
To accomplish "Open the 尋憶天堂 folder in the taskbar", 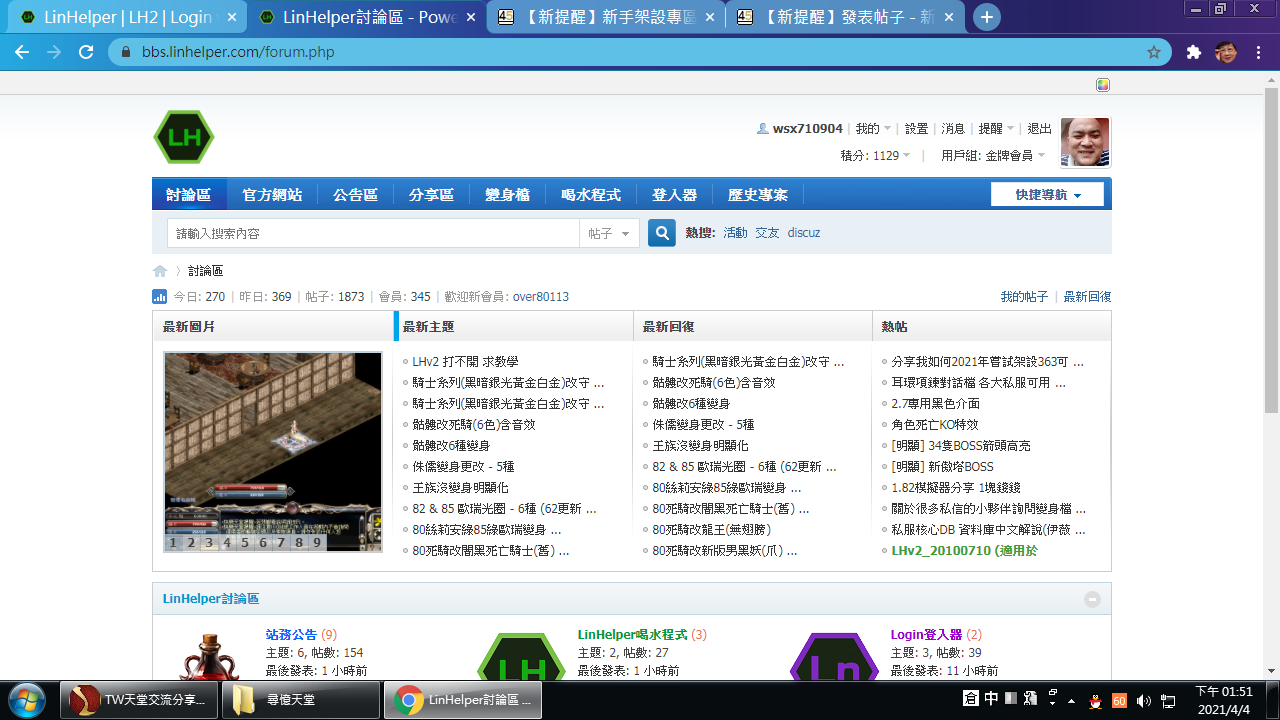I will tap(300, 700).
